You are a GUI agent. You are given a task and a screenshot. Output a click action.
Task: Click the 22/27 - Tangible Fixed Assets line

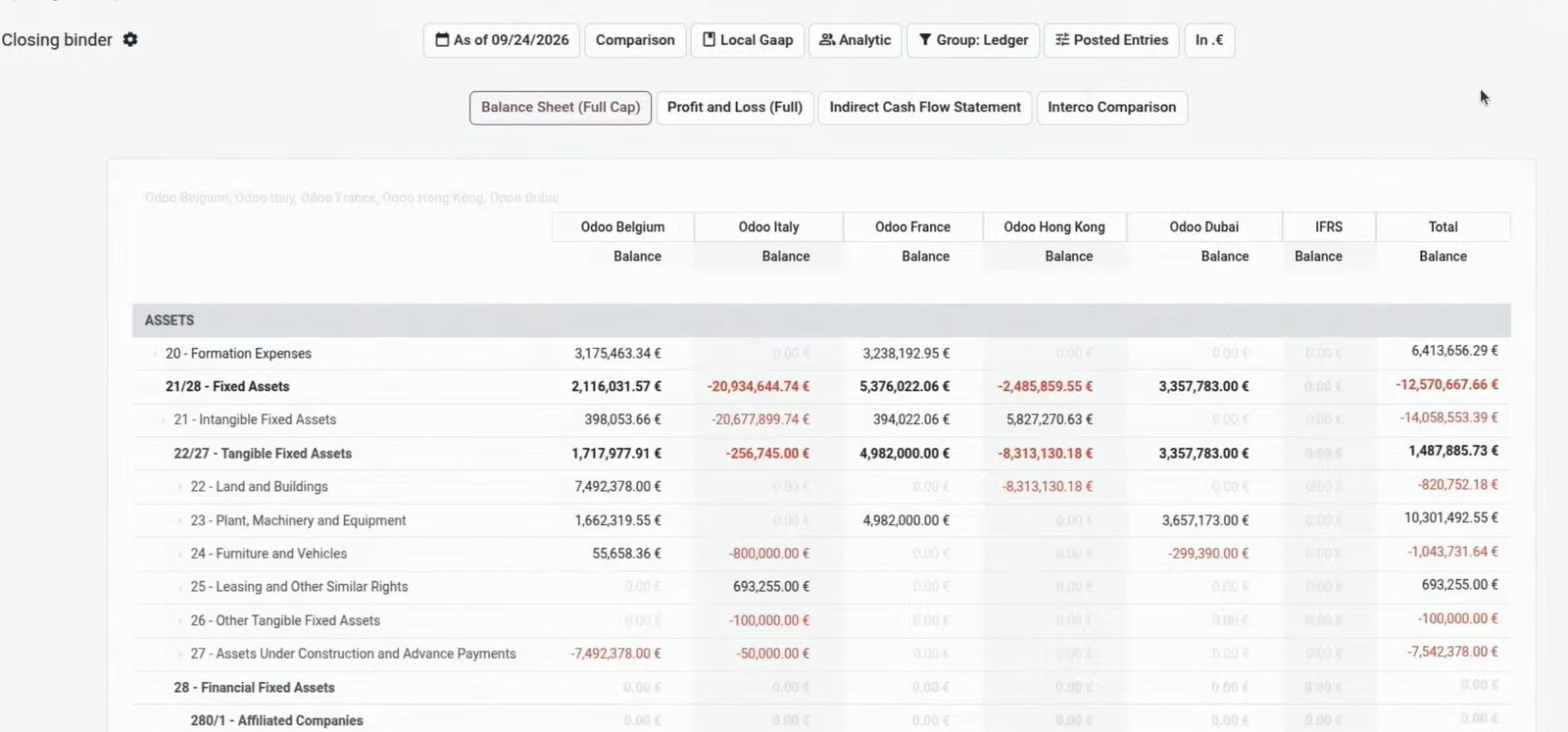(x=263, y=454)
